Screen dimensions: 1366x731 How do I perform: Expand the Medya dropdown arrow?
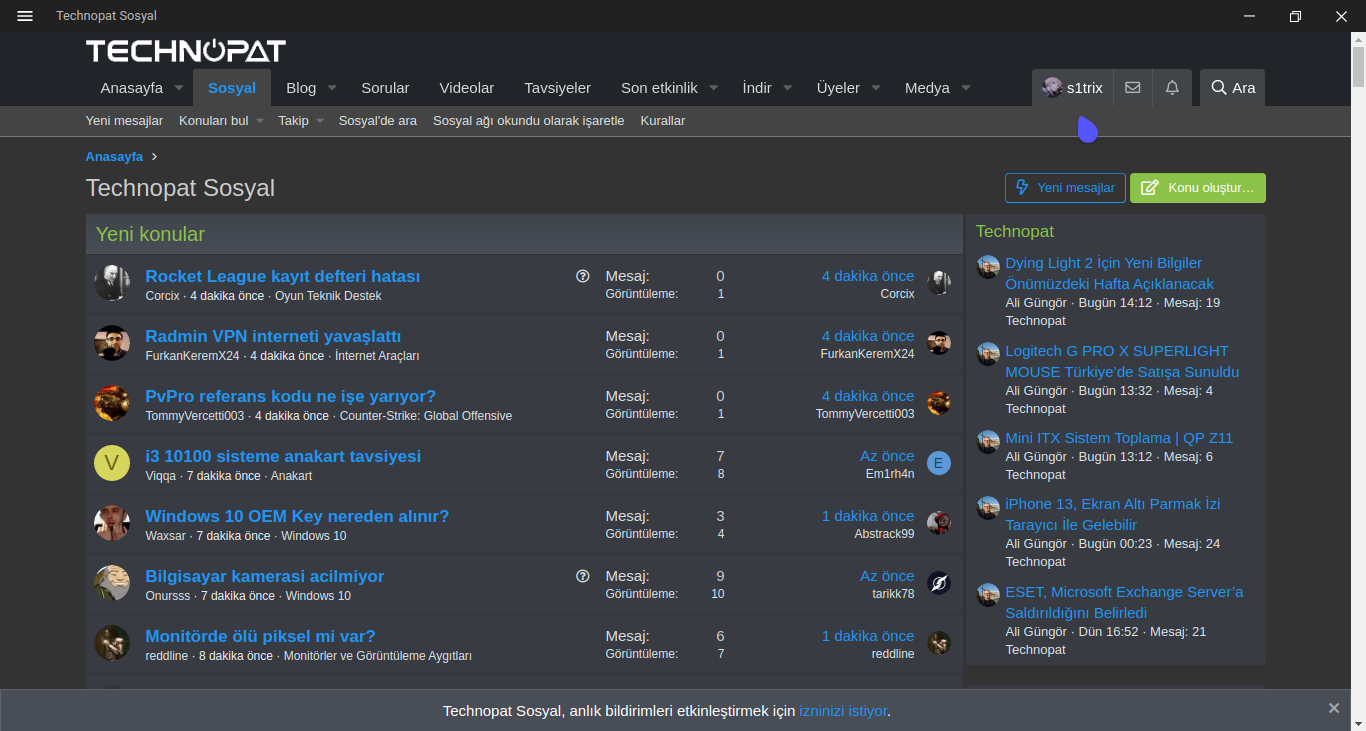(966, 88)
